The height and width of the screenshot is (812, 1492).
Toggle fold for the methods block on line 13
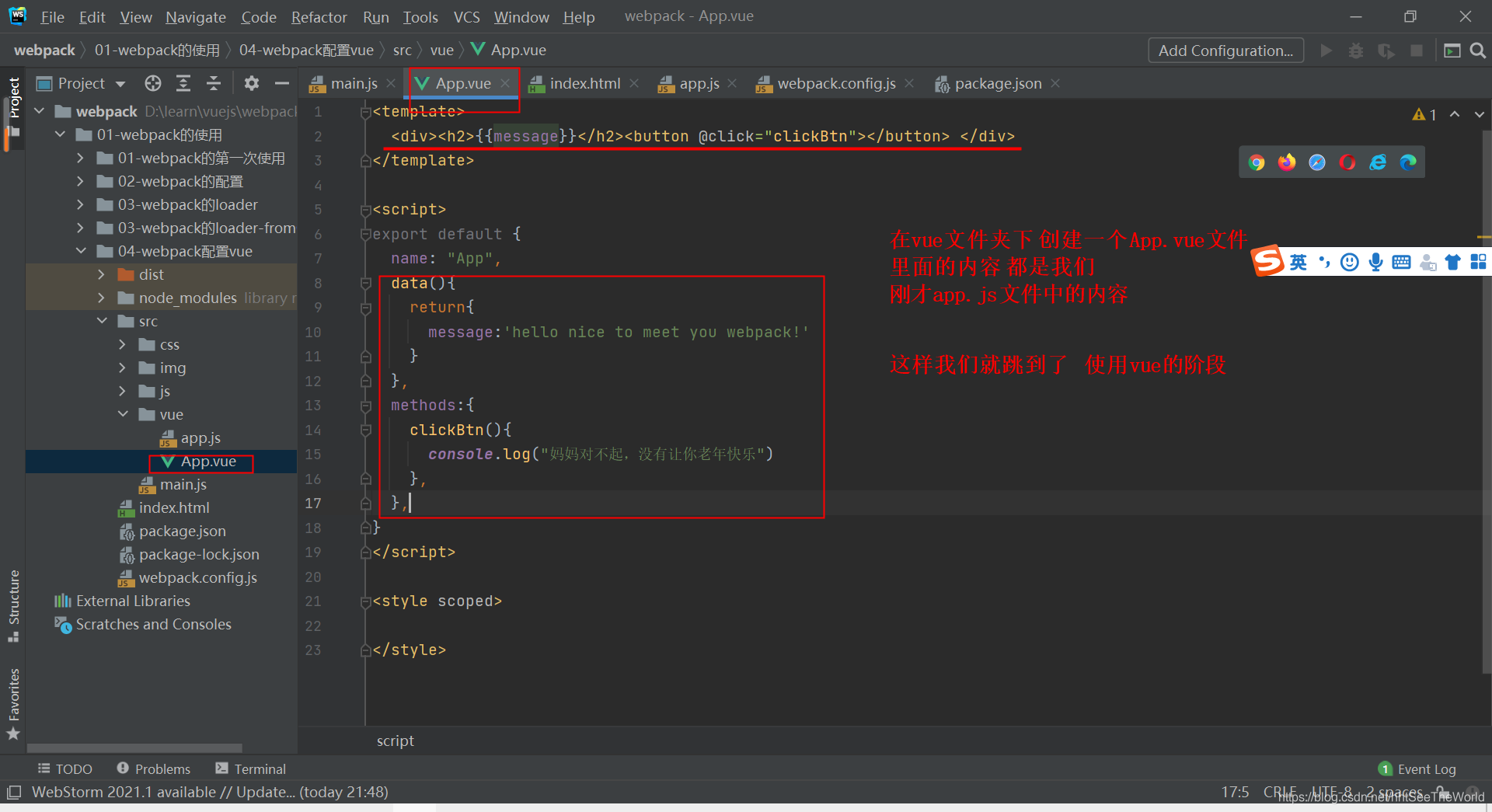tap(365, 406)
